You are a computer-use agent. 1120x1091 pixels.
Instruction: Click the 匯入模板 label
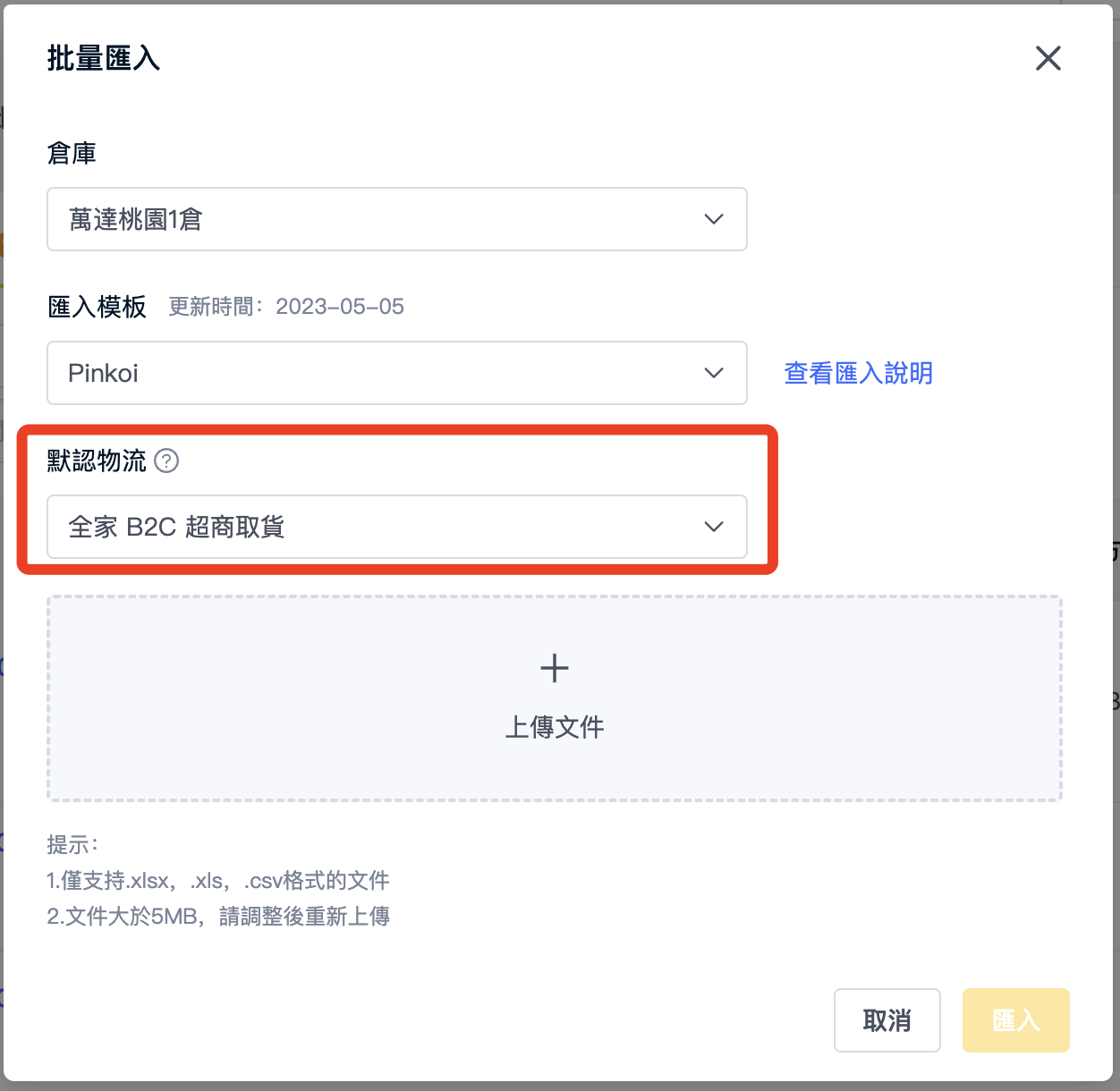tap(97, 307)
